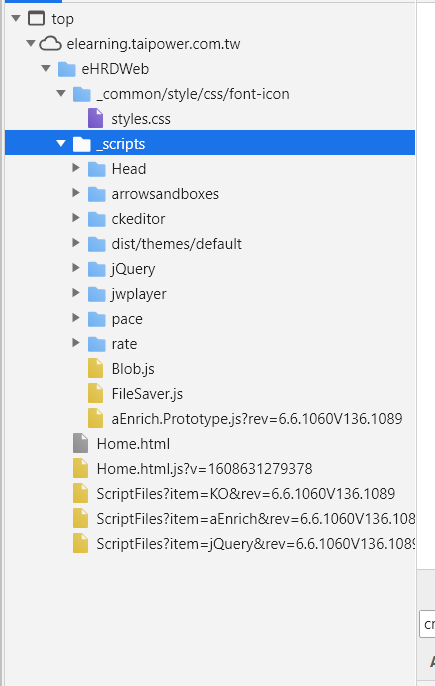Click the _scripts folder icon
The image size is (435, 686).
81,144
